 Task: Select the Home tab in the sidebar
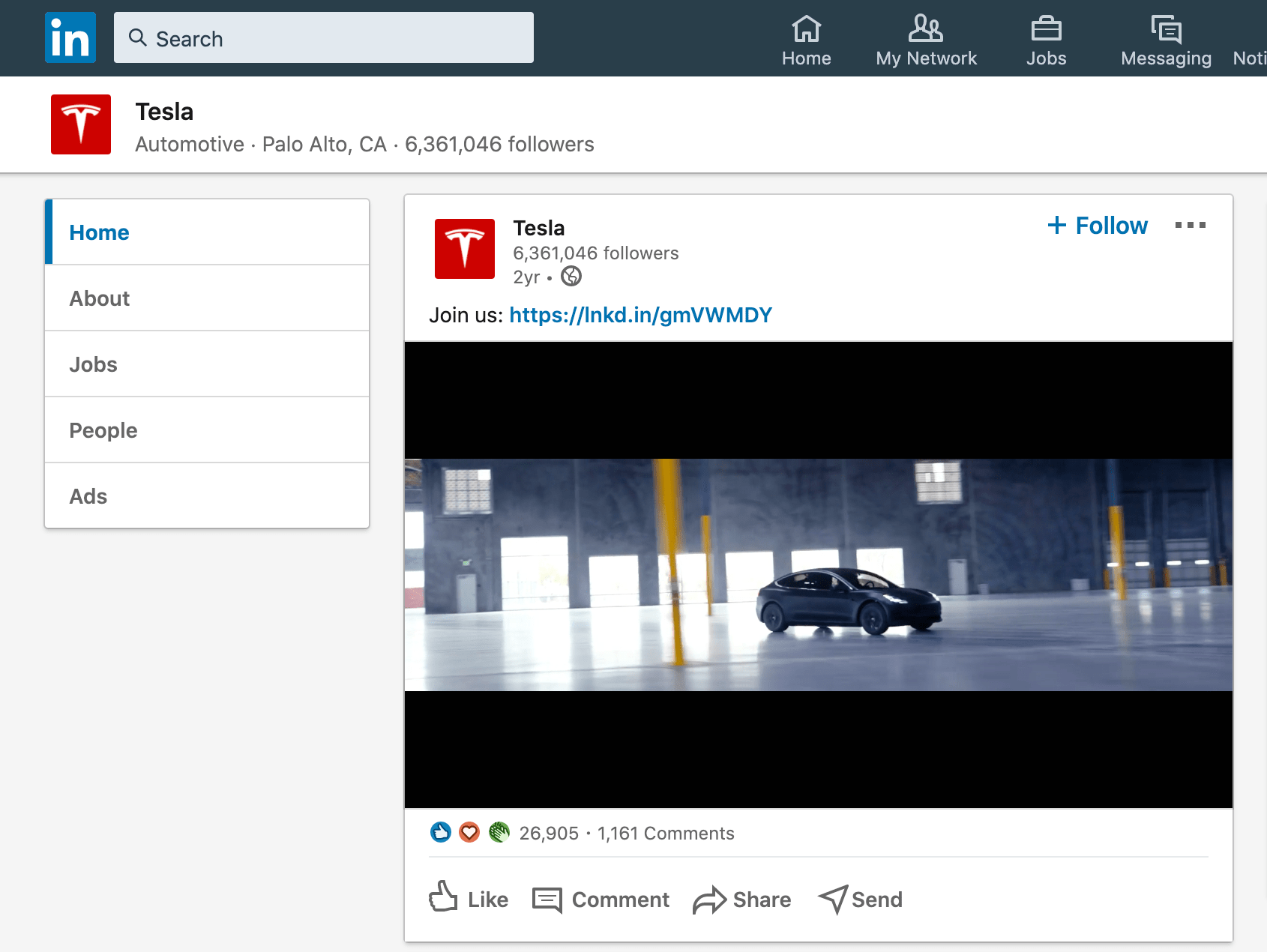(207, 232)
